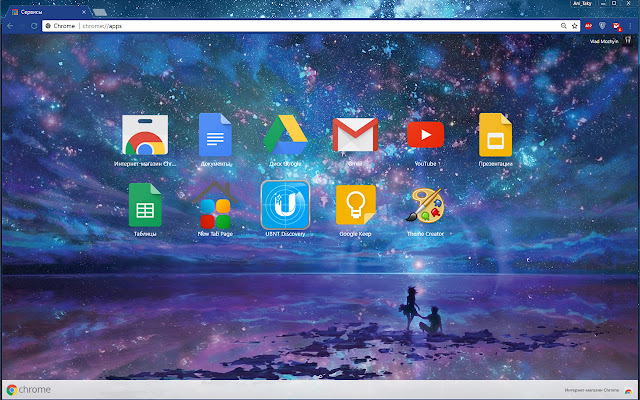The image size is (640, 400).
Task: Open the Adblock Plus extension icon
Action: click(588, 26)
